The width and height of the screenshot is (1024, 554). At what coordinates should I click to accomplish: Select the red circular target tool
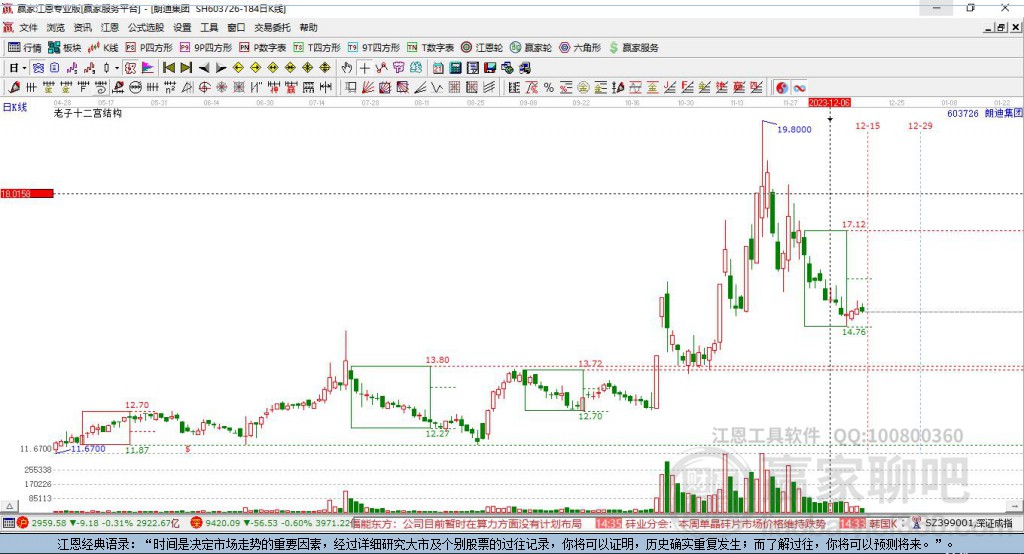coord(204,88)
